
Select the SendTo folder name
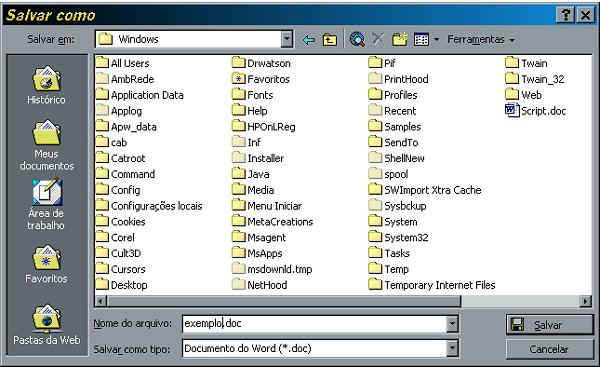click(401, 142)
